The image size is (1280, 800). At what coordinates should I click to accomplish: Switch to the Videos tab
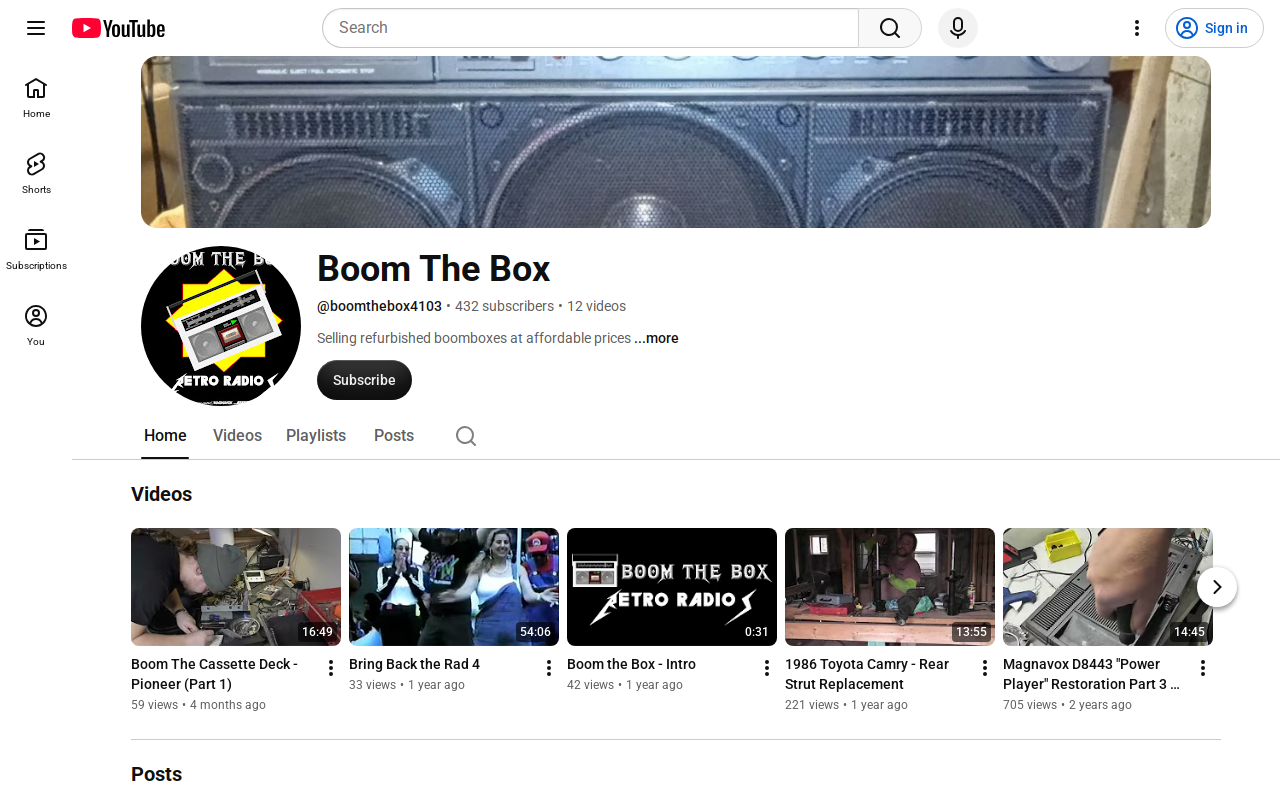[237, 436]
